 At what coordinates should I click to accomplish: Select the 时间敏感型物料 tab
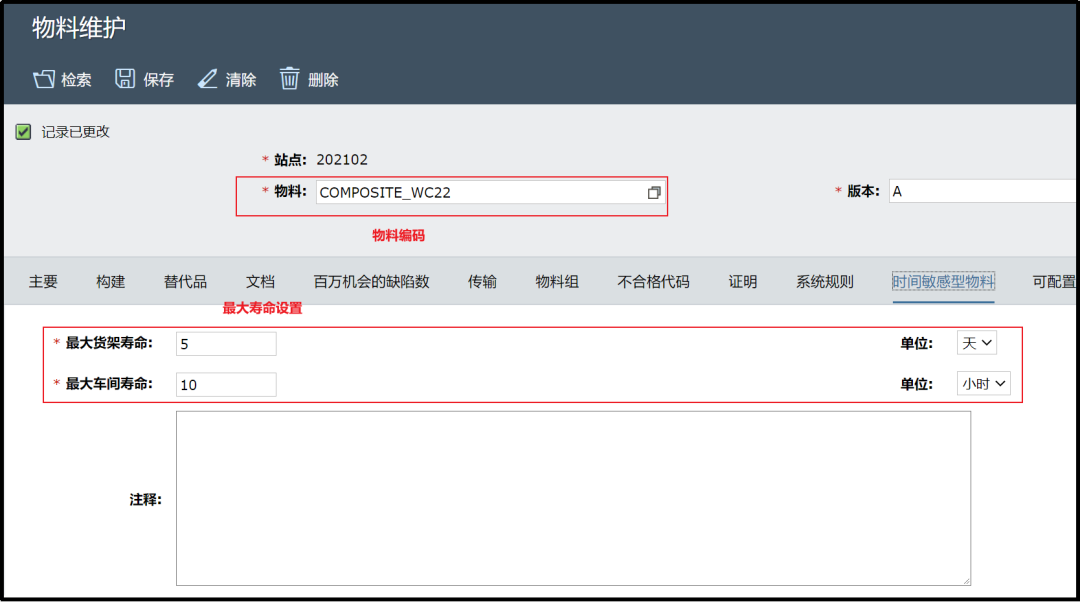943,281
